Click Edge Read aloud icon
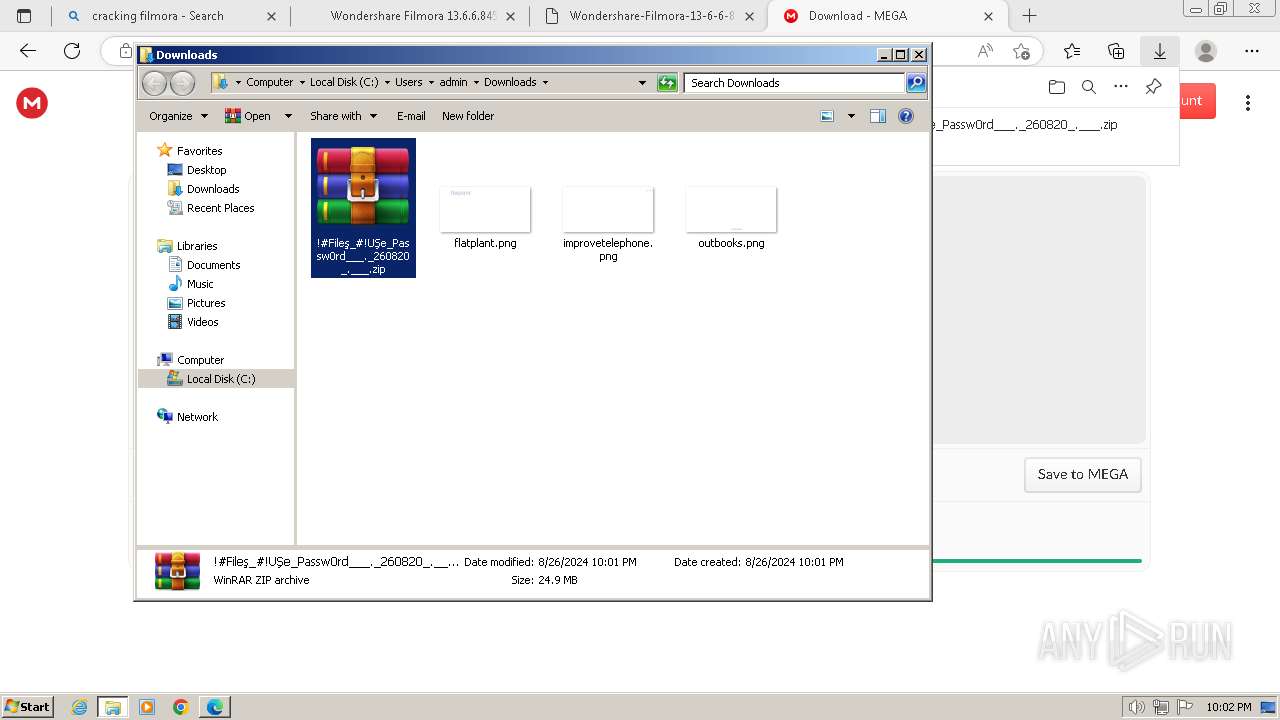The height and width of the screenshot is (720, 1280). tap(985, 51)
